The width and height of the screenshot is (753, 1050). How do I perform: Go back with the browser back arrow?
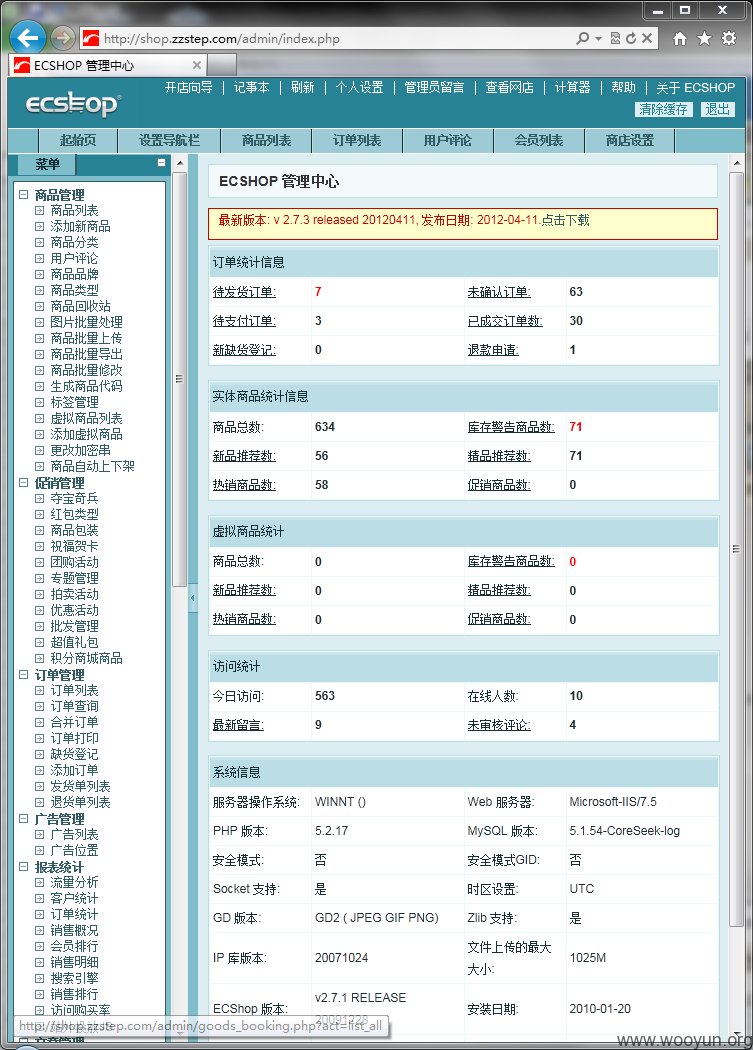click(27, 38)
